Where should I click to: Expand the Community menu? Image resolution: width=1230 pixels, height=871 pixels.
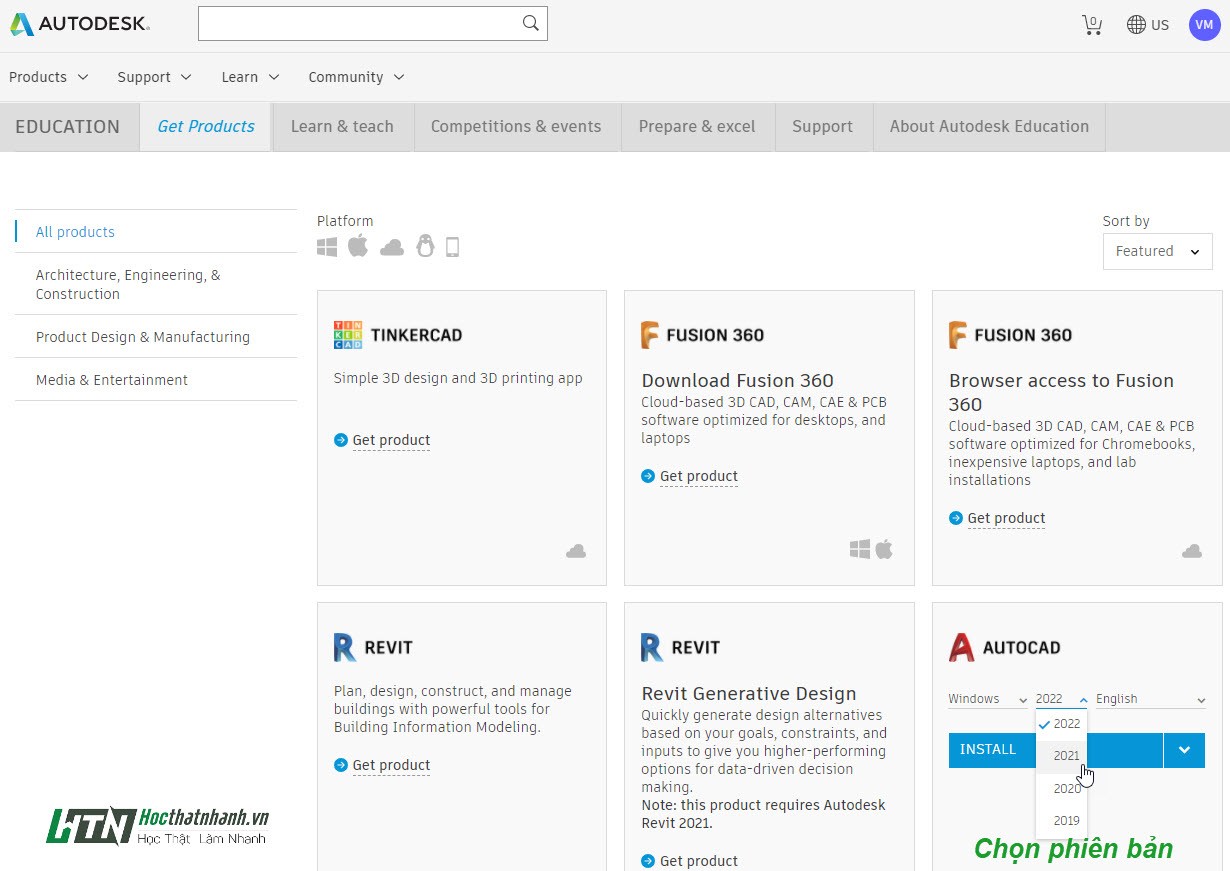click(x=357, y=77)
